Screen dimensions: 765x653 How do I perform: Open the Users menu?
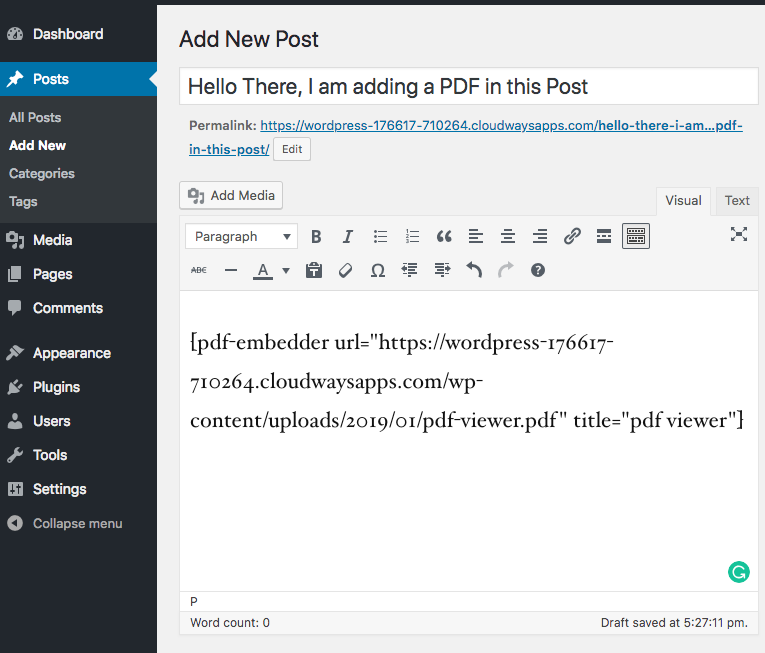tap(78, 421)
